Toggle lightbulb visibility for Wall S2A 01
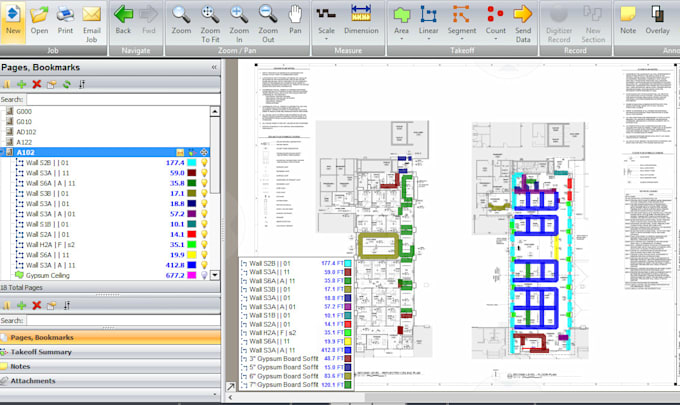The image size is (680, 405). click(x=204, y=235)
